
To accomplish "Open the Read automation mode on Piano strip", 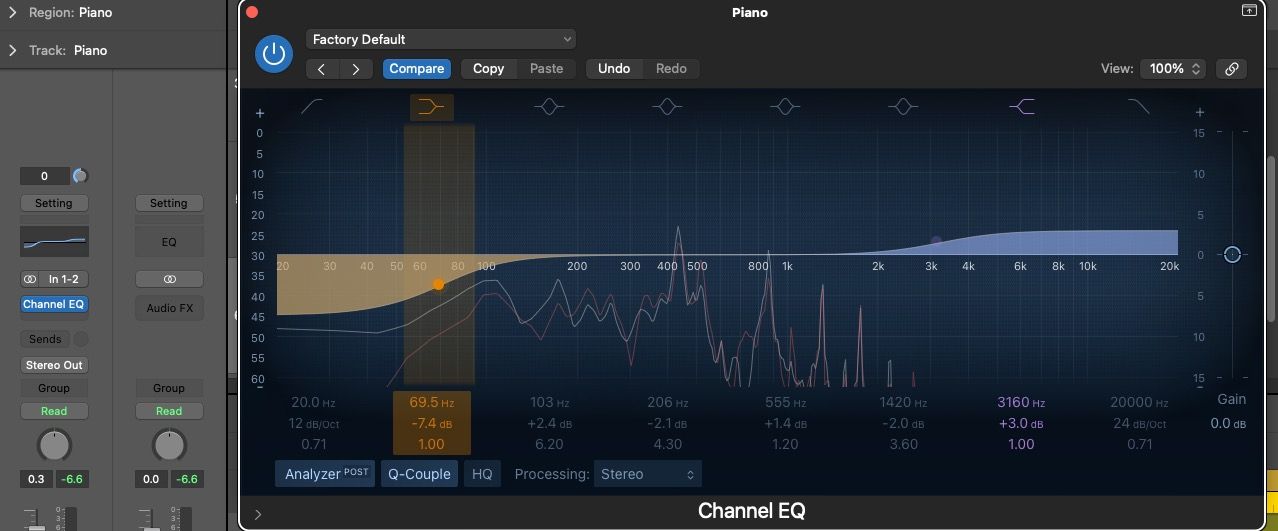I will coord(54,411).
